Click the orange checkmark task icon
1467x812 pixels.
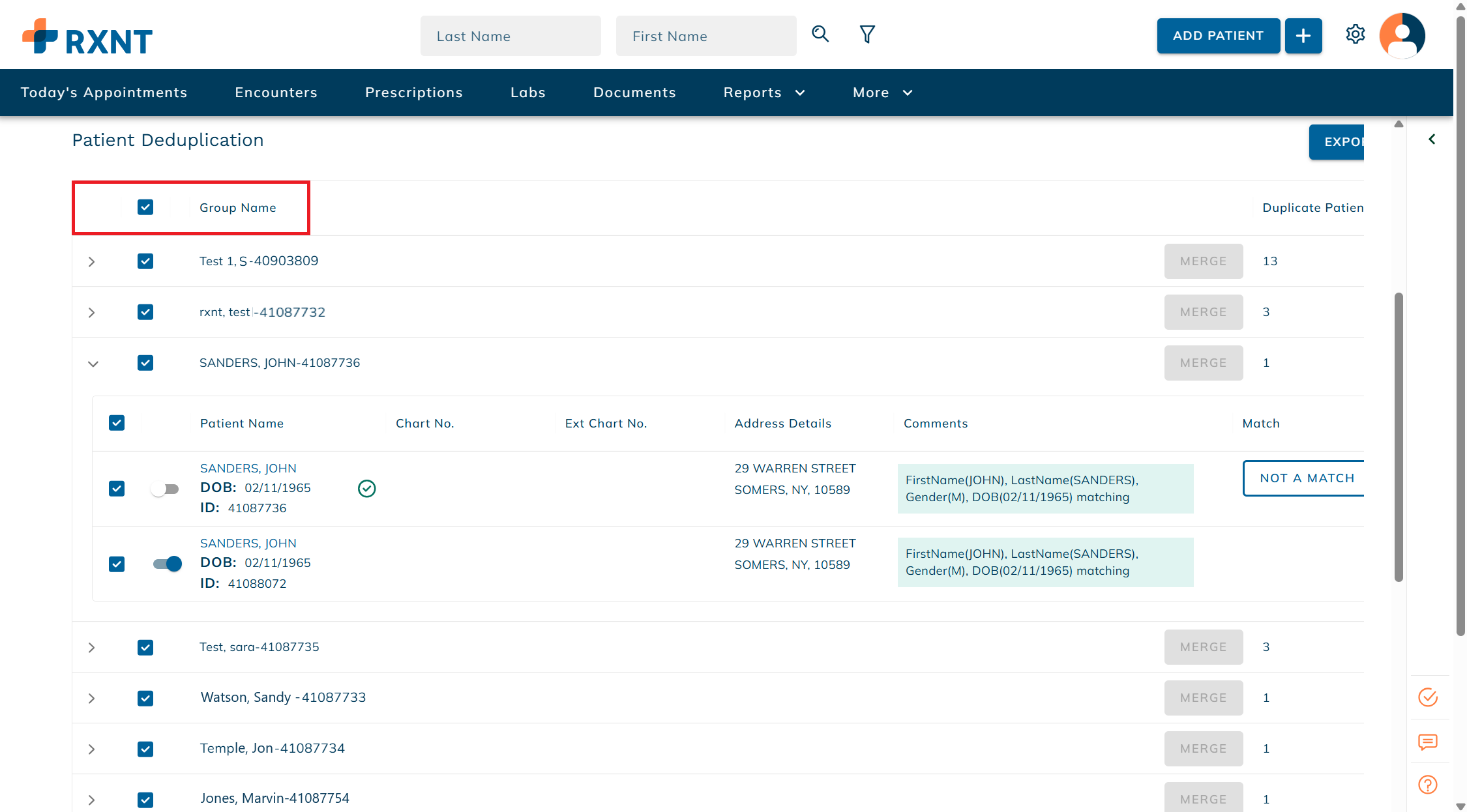(1428, 697)
